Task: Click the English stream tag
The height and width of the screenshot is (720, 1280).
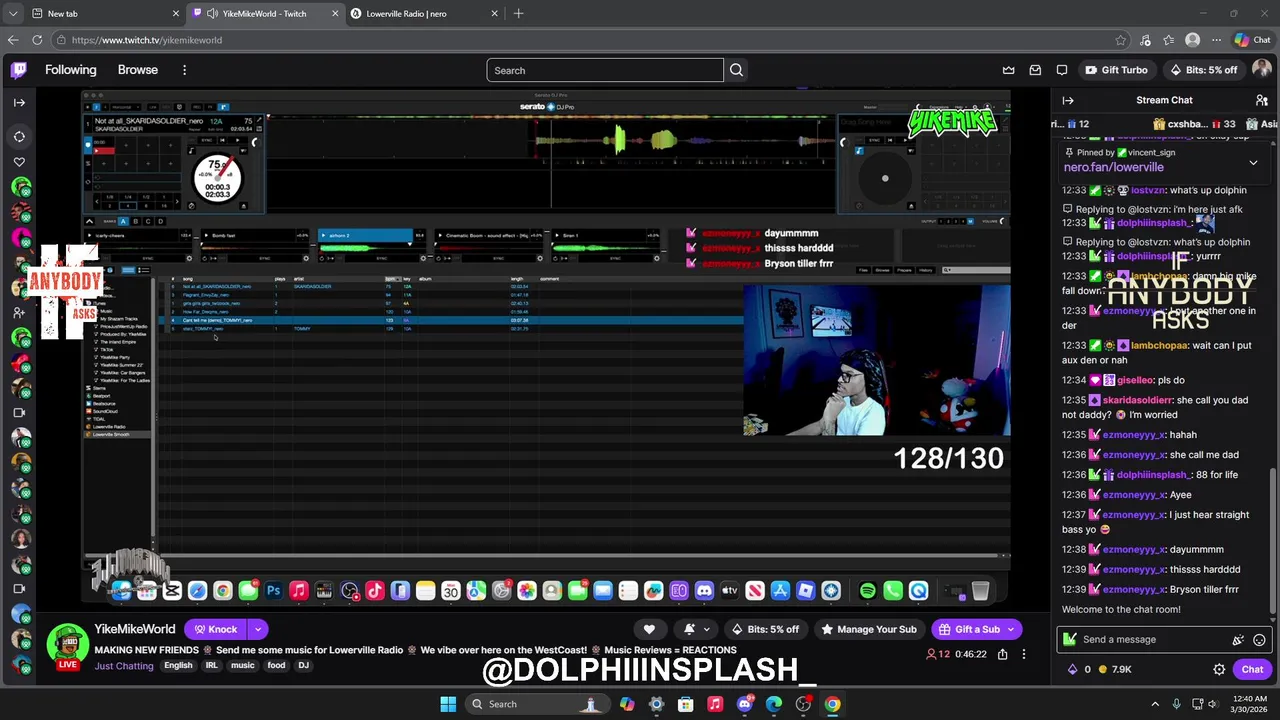Action: click(178, 666)
